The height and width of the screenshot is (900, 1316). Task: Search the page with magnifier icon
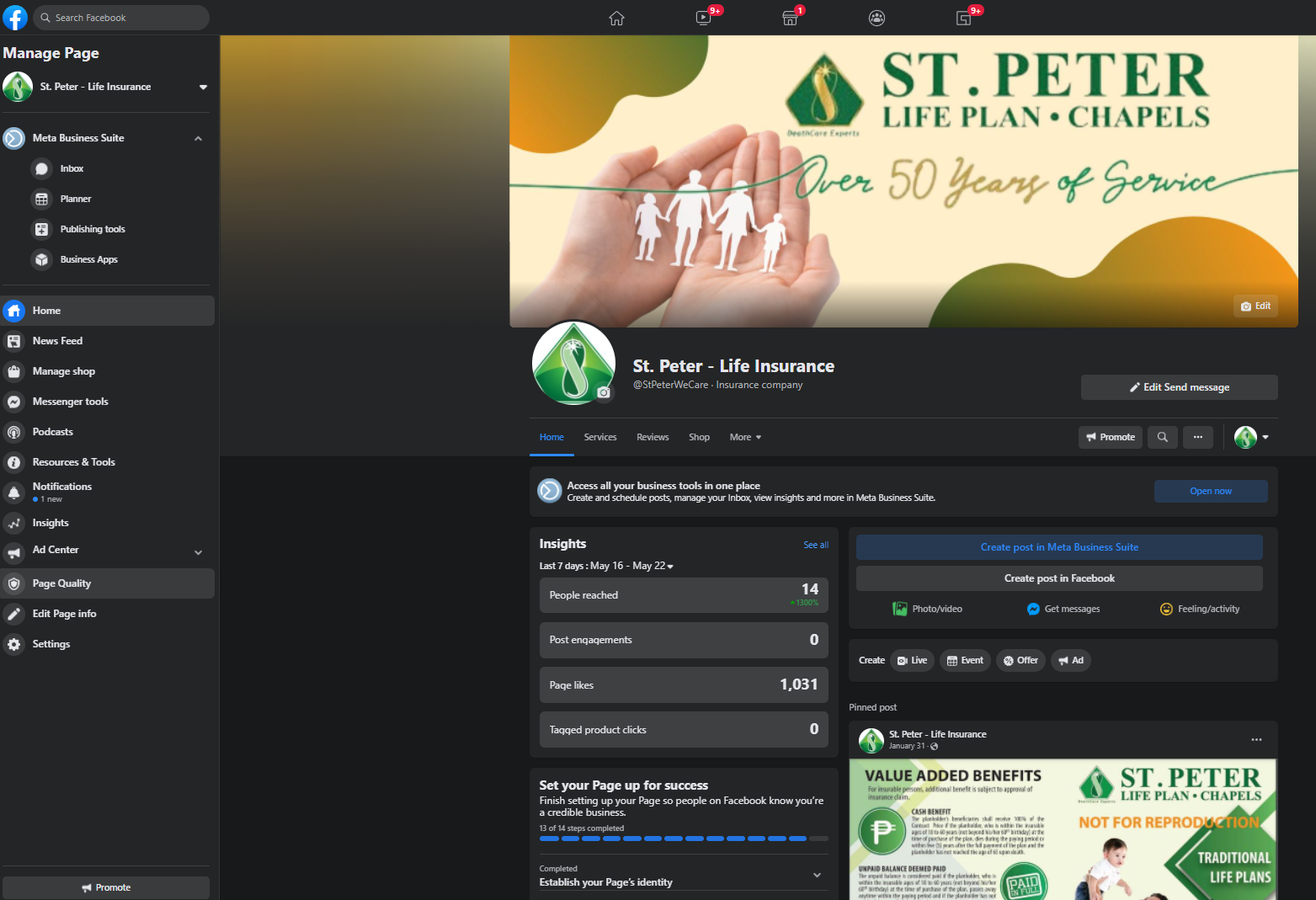[x=1163, y=437]
